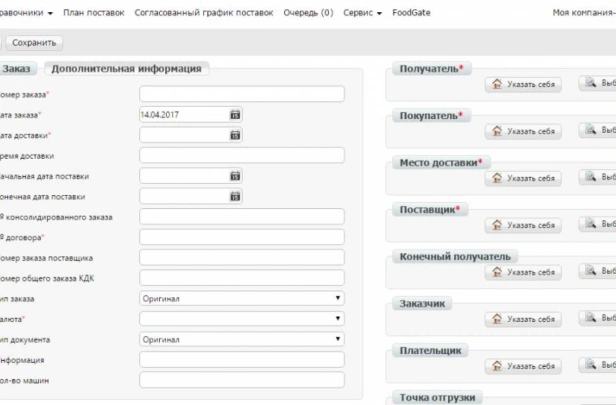Click magnifier select button under Место доставки

(597, 177)
